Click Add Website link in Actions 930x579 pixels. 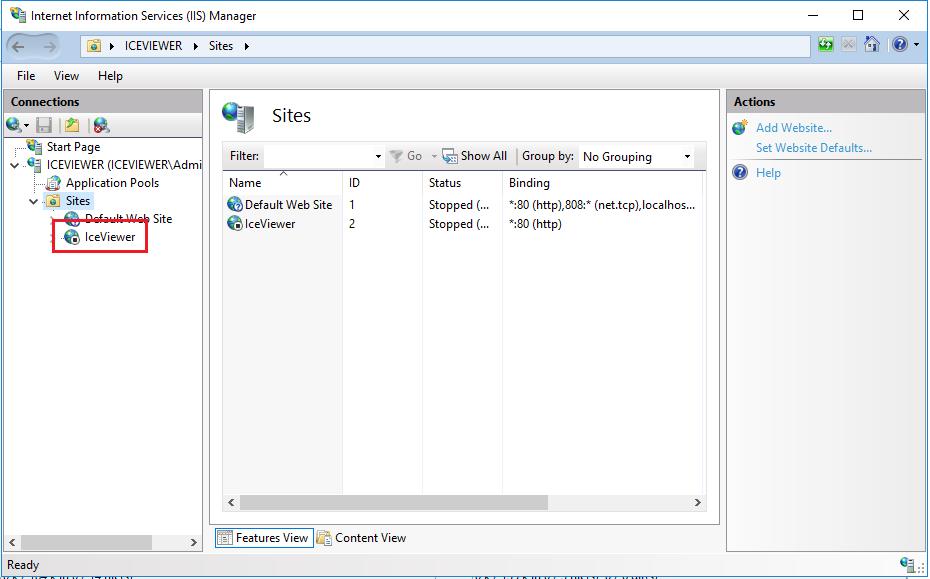click(794, 128)
